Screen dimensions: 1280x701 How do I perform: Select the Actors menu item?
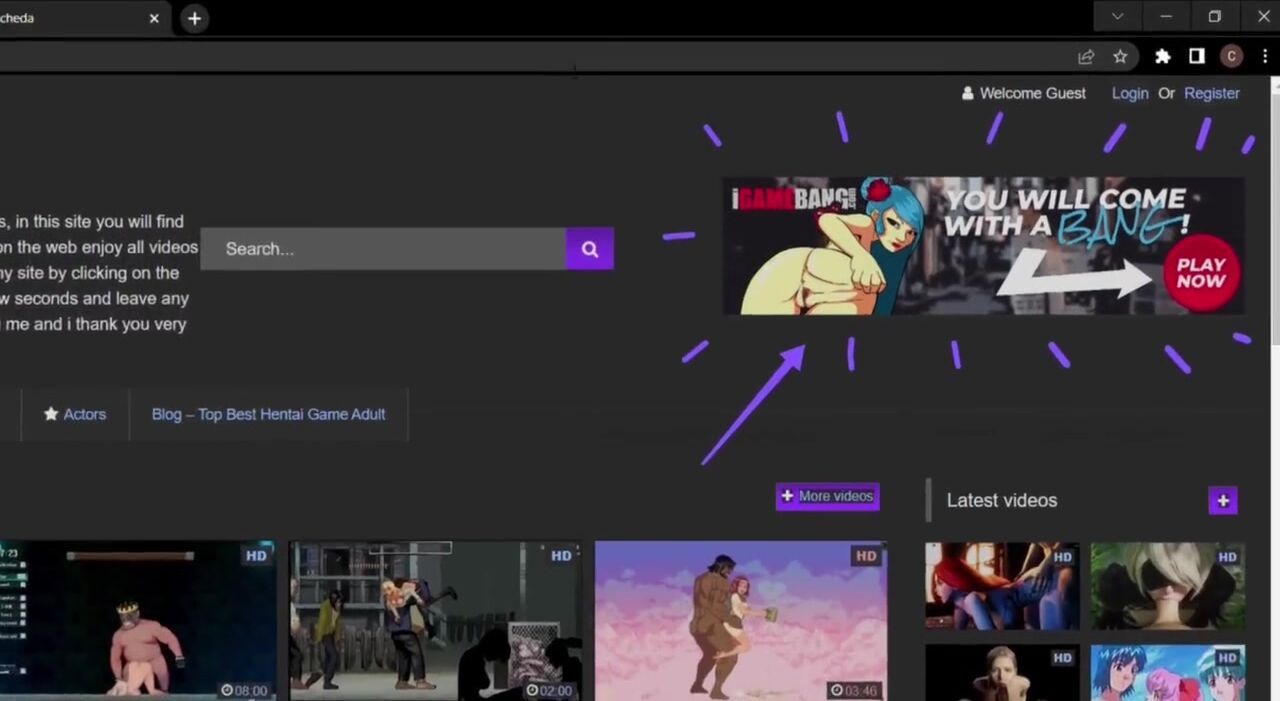(75, 414)
